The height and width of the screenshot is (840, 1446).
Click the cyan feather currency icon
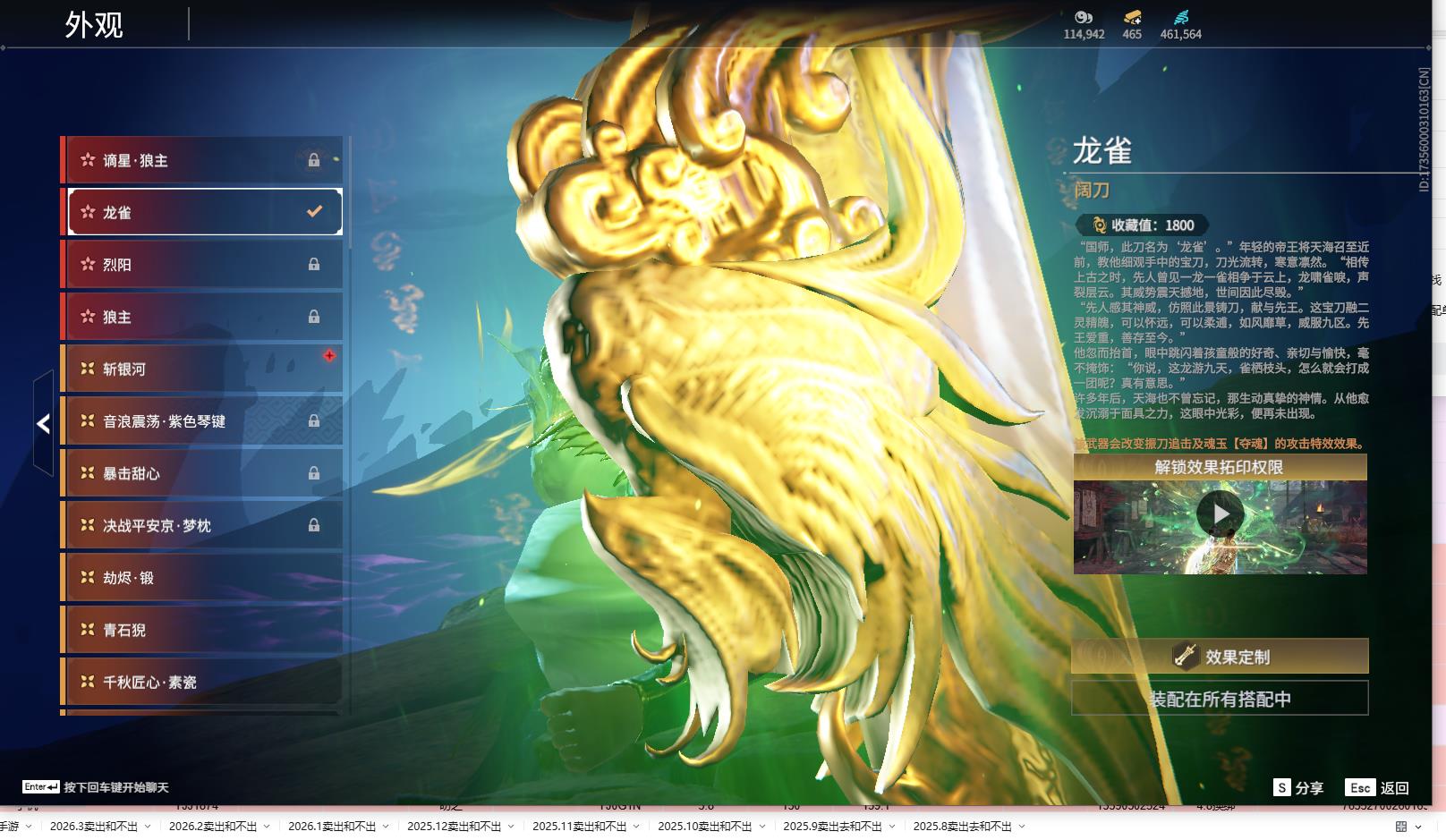click(1181, 17)
